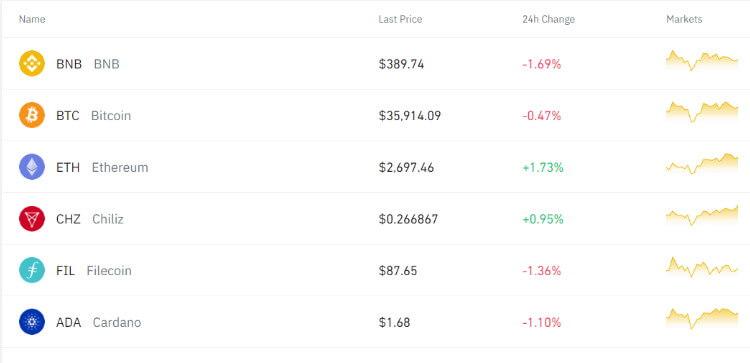The image size is (750, 363).
Task: Open the Bitcoin name link
Action: [110, 116]
